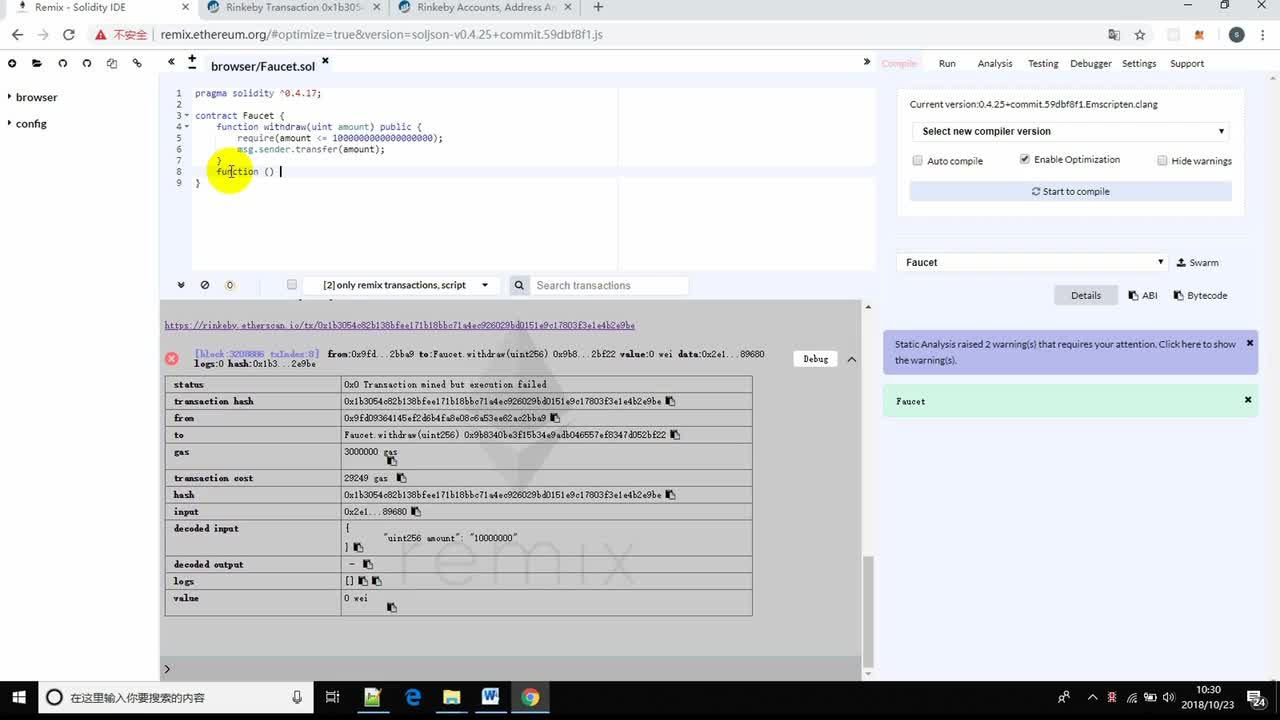
Task: Copy the gas value
Action: point(392,461)
